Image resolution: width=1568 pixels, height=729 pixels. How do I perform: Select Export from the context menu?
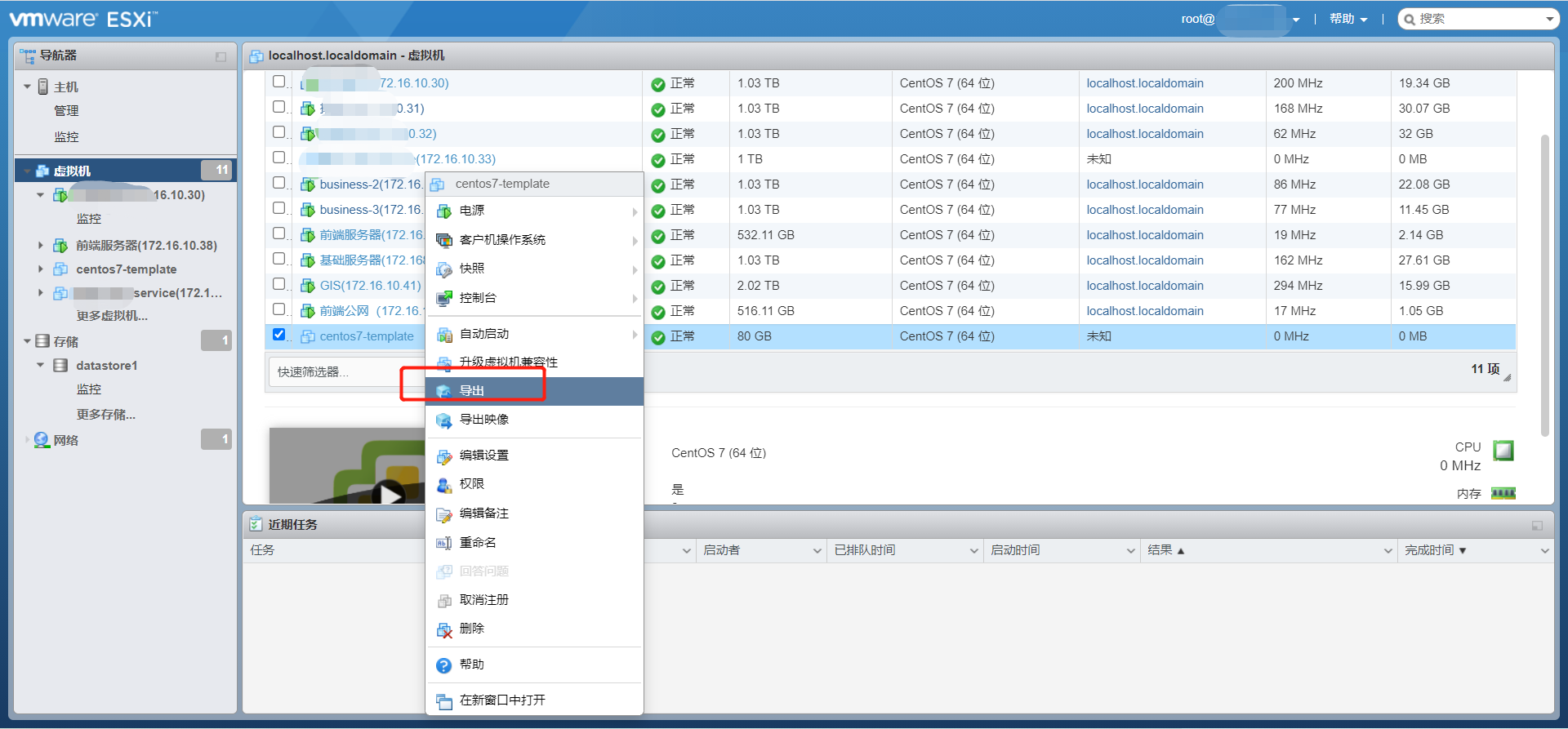tap(472, 391)
